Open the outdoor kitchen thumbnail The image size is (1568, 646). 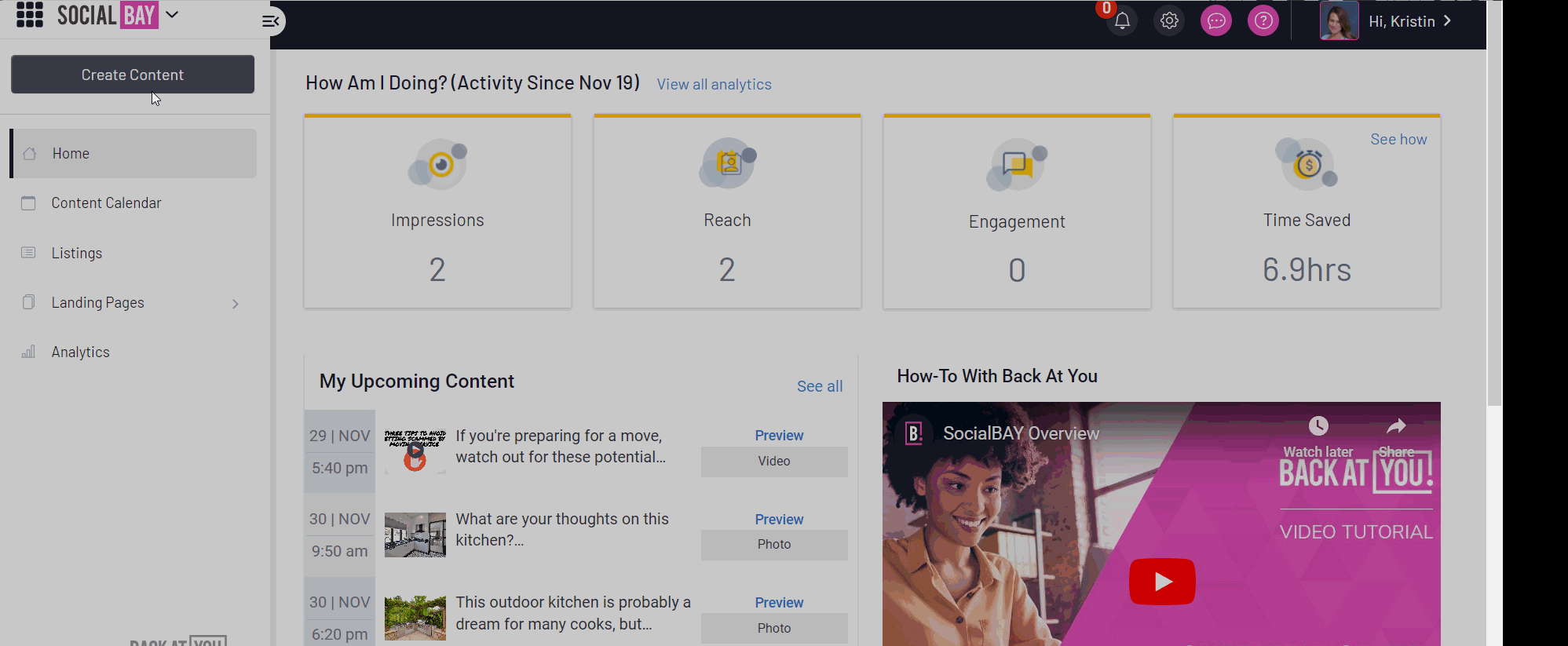pos(415,618)
